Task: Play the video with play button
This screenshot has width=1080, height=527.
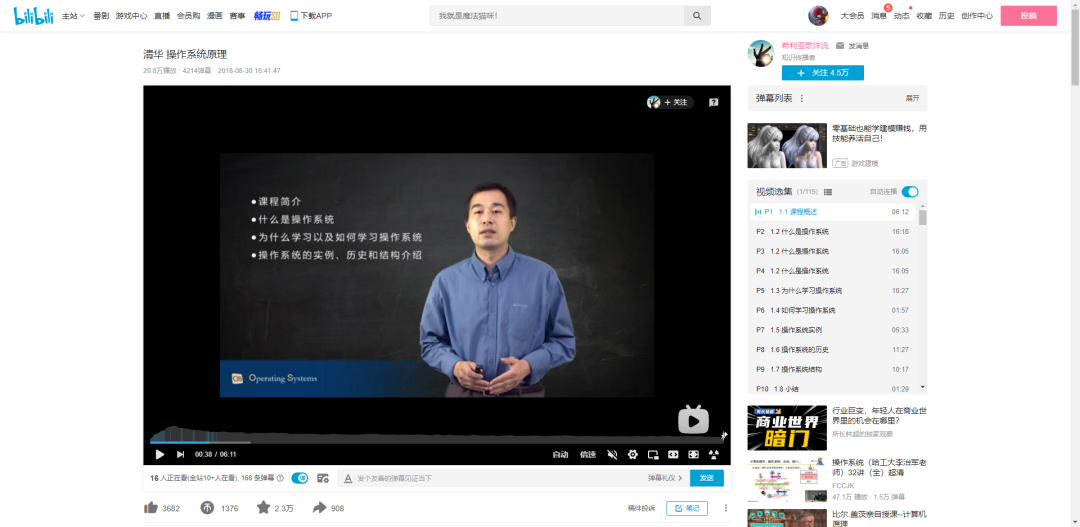Action: pyautogui.click(x=160, y=454)
